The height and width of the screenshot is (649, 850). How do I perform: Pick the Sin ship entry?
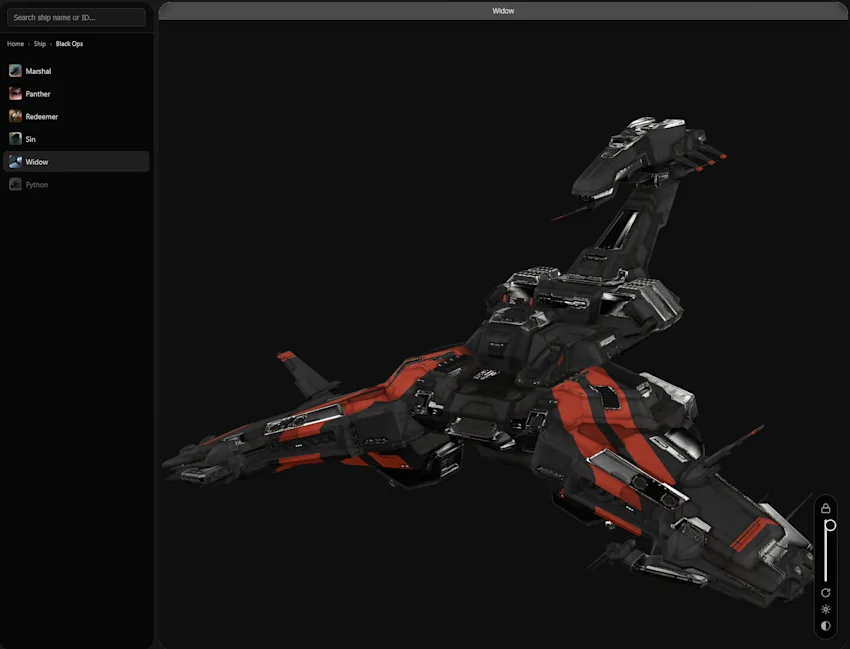click(76, 139)
